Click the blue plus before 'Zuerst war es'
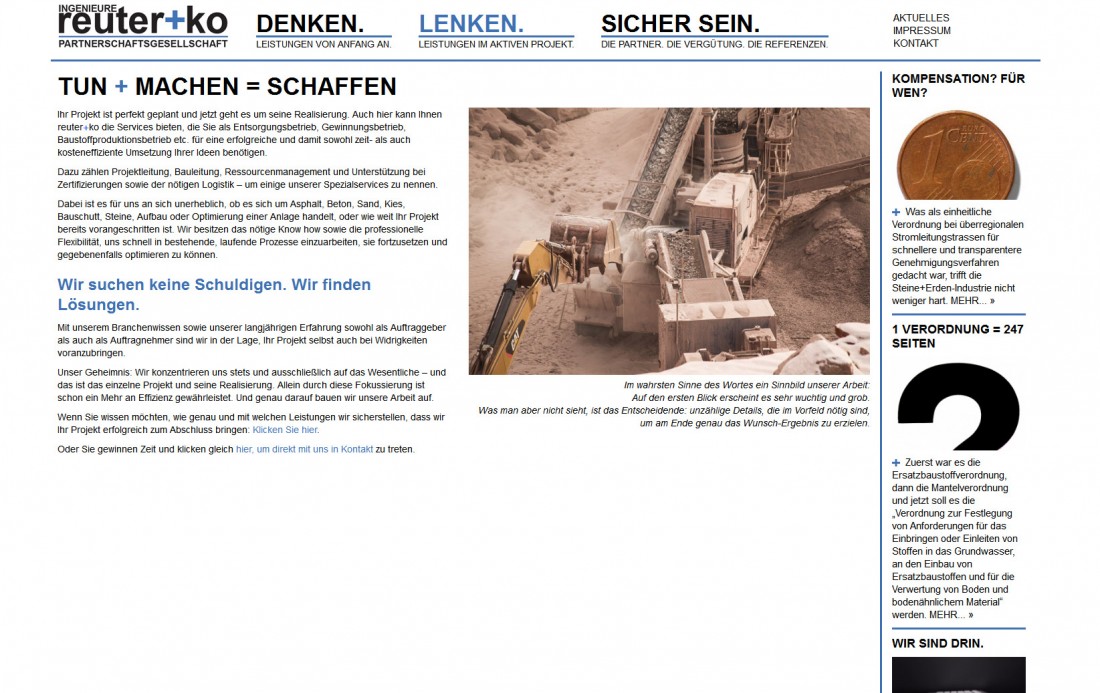Image resolution: width=1100 pixels, height=693 pixels. tap(896, 463)
